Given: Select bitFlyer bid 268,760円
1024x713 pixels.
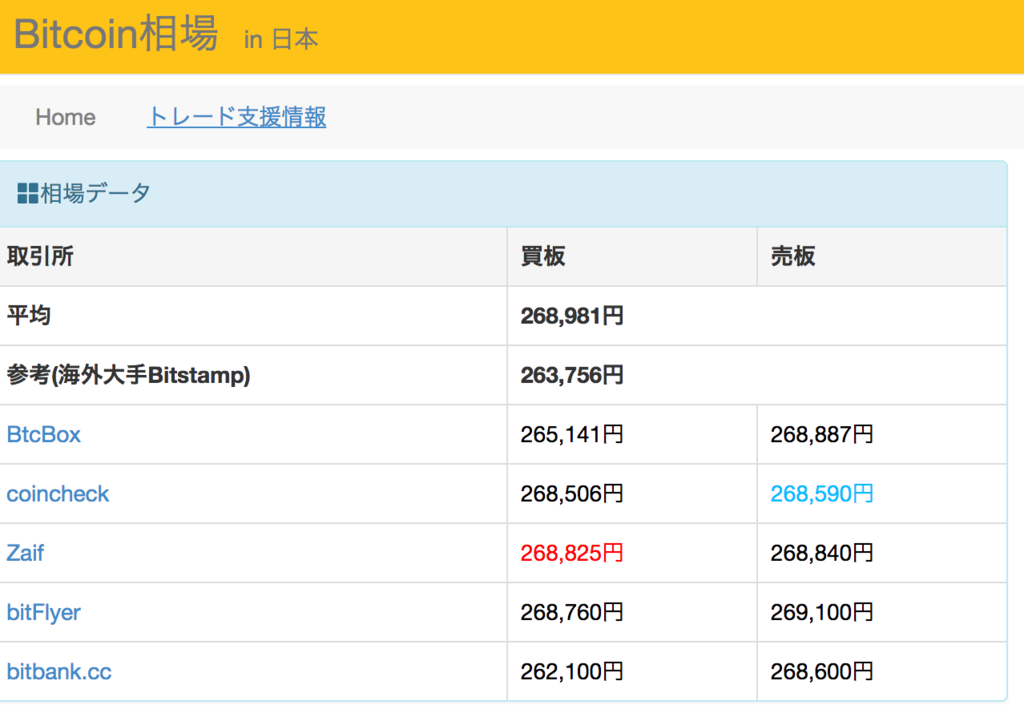Looking at the screenshot, I should 572,613.
